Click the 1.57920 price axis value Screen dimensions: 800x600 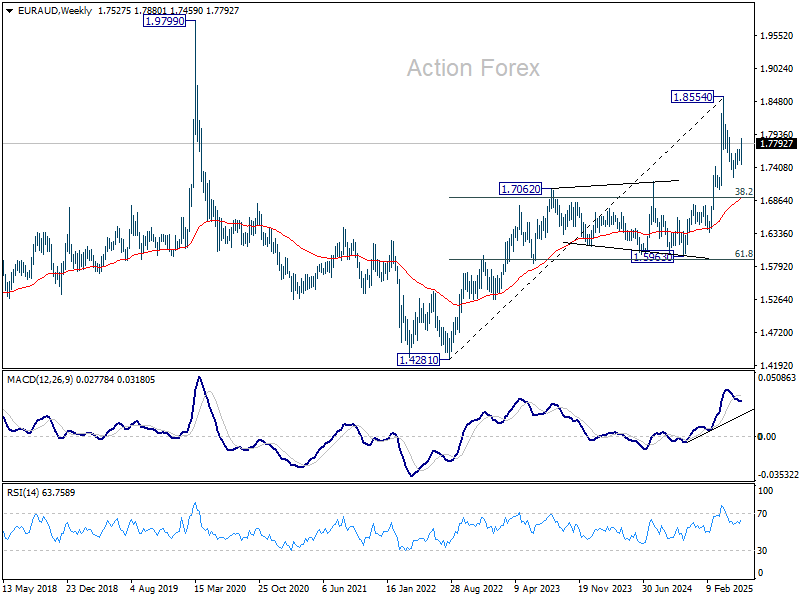[777, 266]
